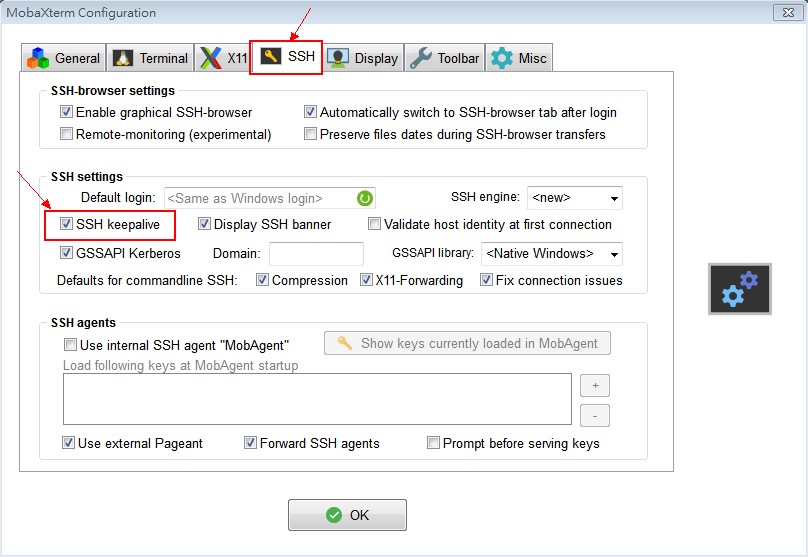Image resolution: width=808 pixels, height=557 pixels.
Task: Click the plus button to add key
Action: pos(595,385)
